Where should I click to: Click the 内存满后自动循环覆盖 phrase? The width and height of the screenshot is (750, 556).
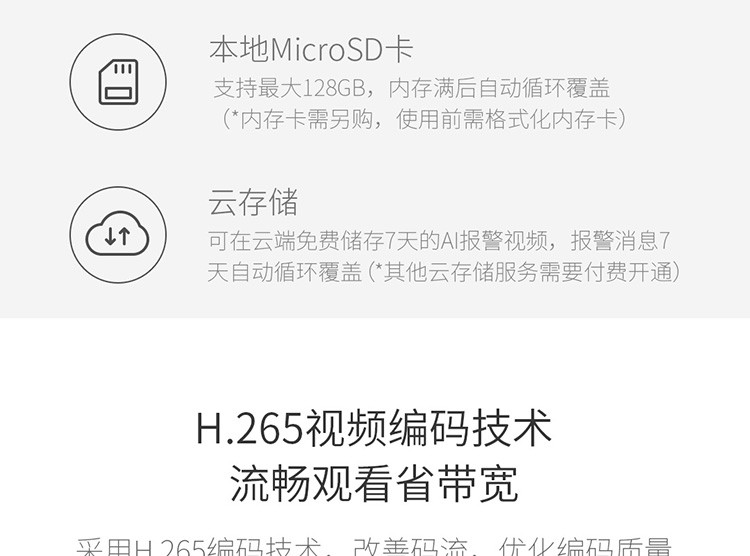(499, 88)
